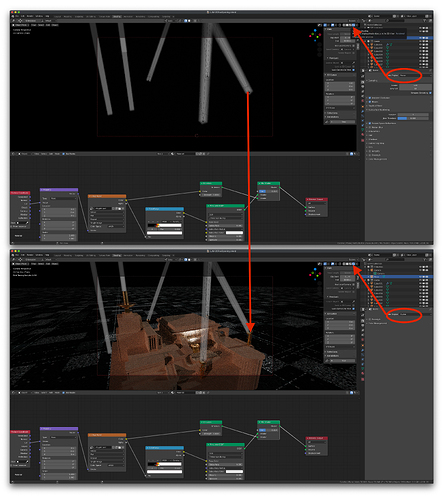442x500 pixels.
Task: Open Render menu in top window
Action: point(30,16)
